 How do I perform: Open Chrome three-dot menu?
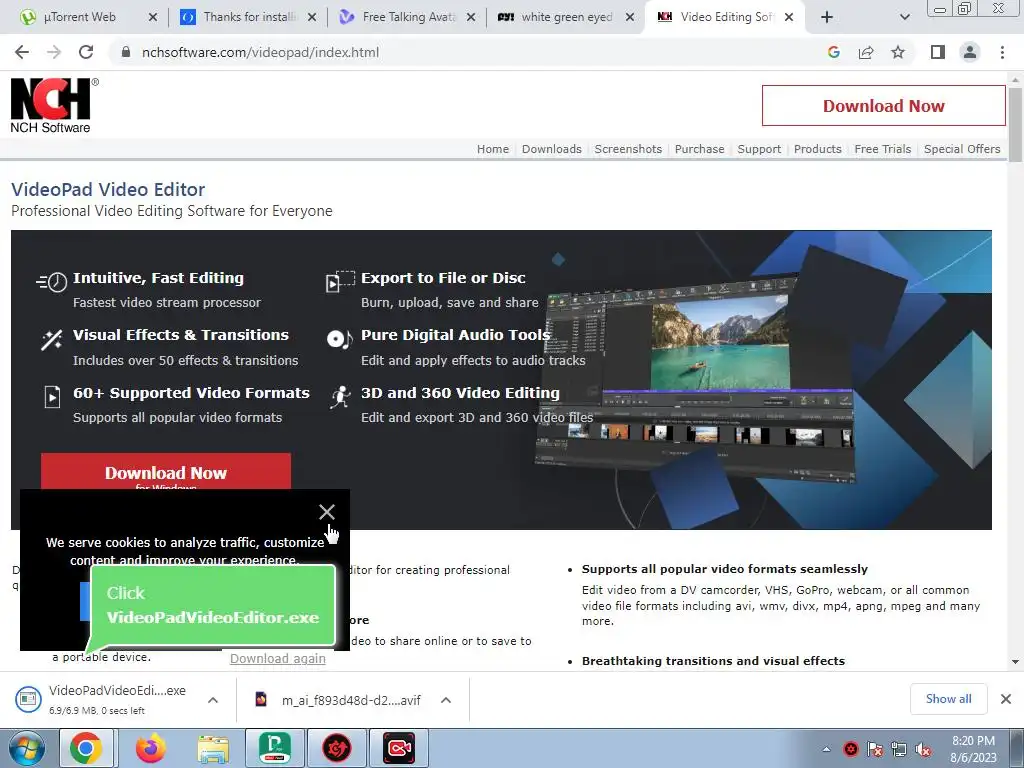[1002, 52]
